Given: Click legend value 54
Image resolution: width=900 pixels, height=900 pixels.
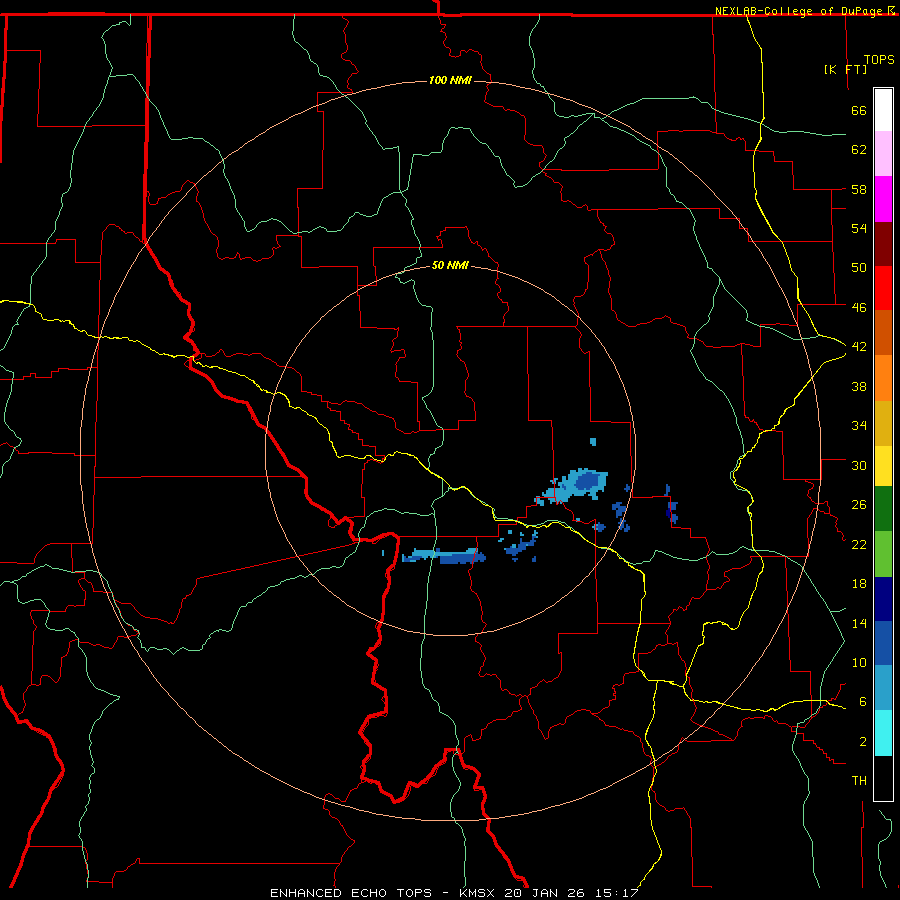Looking at the screenshot, I should click(x=859, y=228).
